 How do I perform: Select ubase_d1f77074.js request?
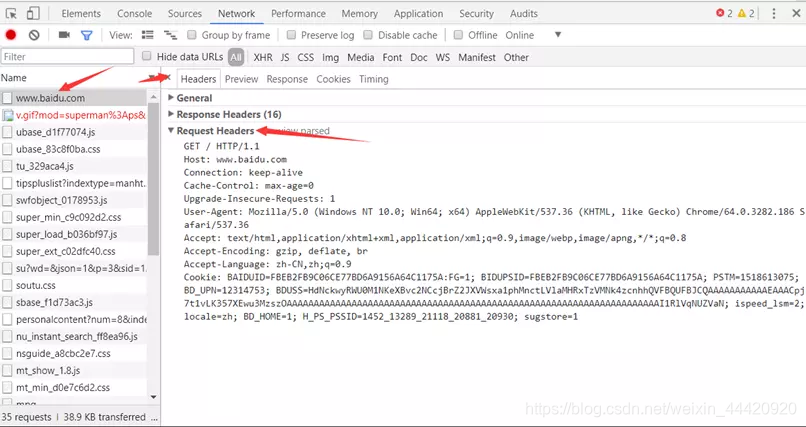pyautogui.click(x=74, y=132)
